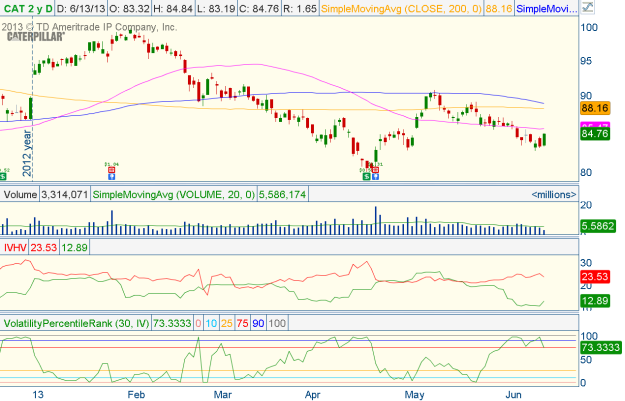
Task: Click the Jun label on time axis
Action: point(513,395)
